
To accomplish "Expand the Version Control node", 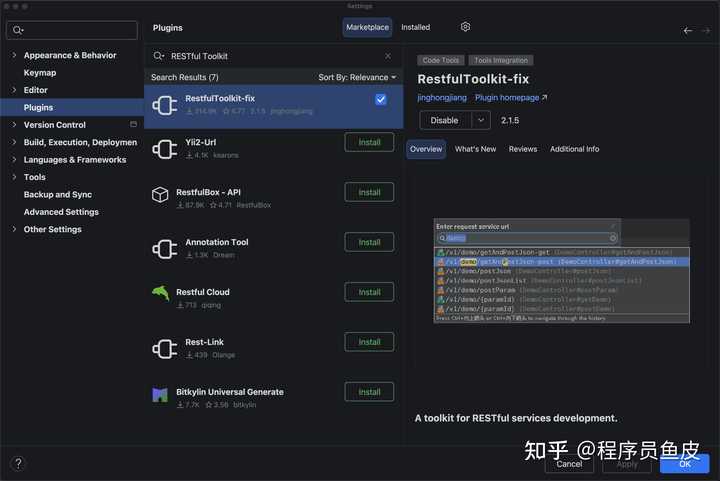I will pos(14,125).
